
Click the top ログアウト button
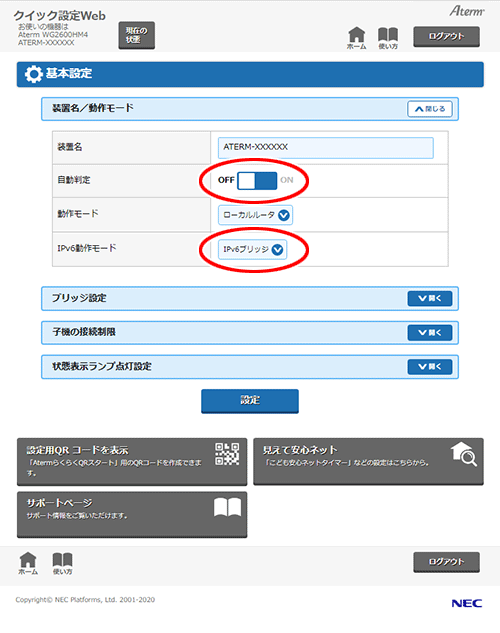point(446,37)
